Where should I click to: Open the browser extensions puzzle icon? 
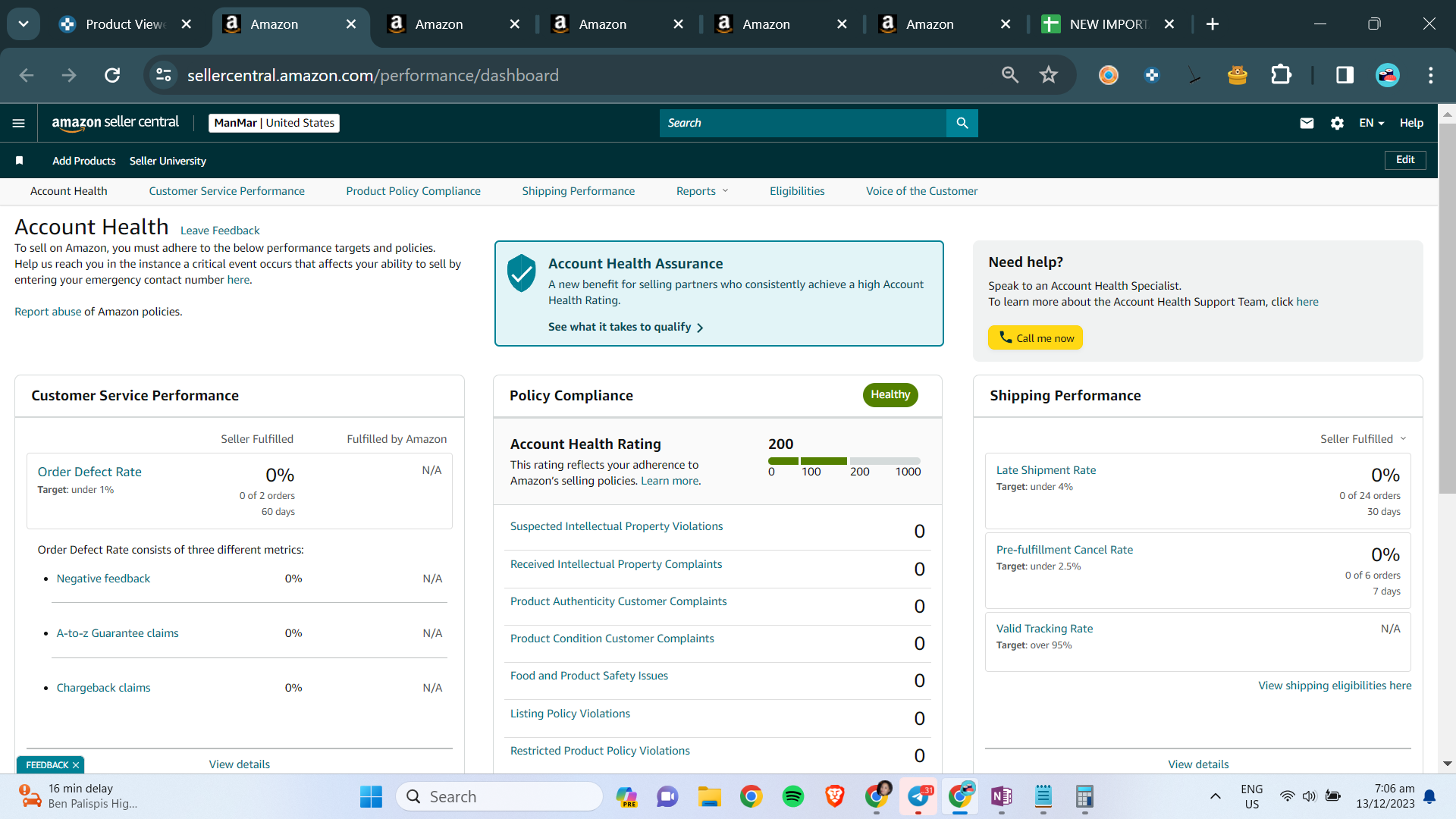point(1281,75)
